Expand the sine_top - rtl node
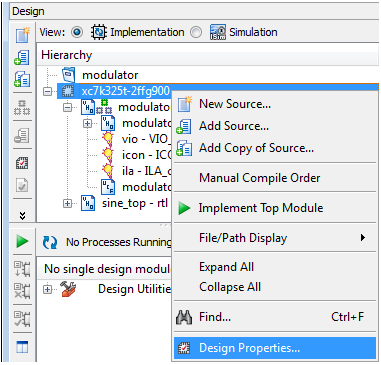The width and height of the screenshot is (381, 365). [x=68, y=203]
